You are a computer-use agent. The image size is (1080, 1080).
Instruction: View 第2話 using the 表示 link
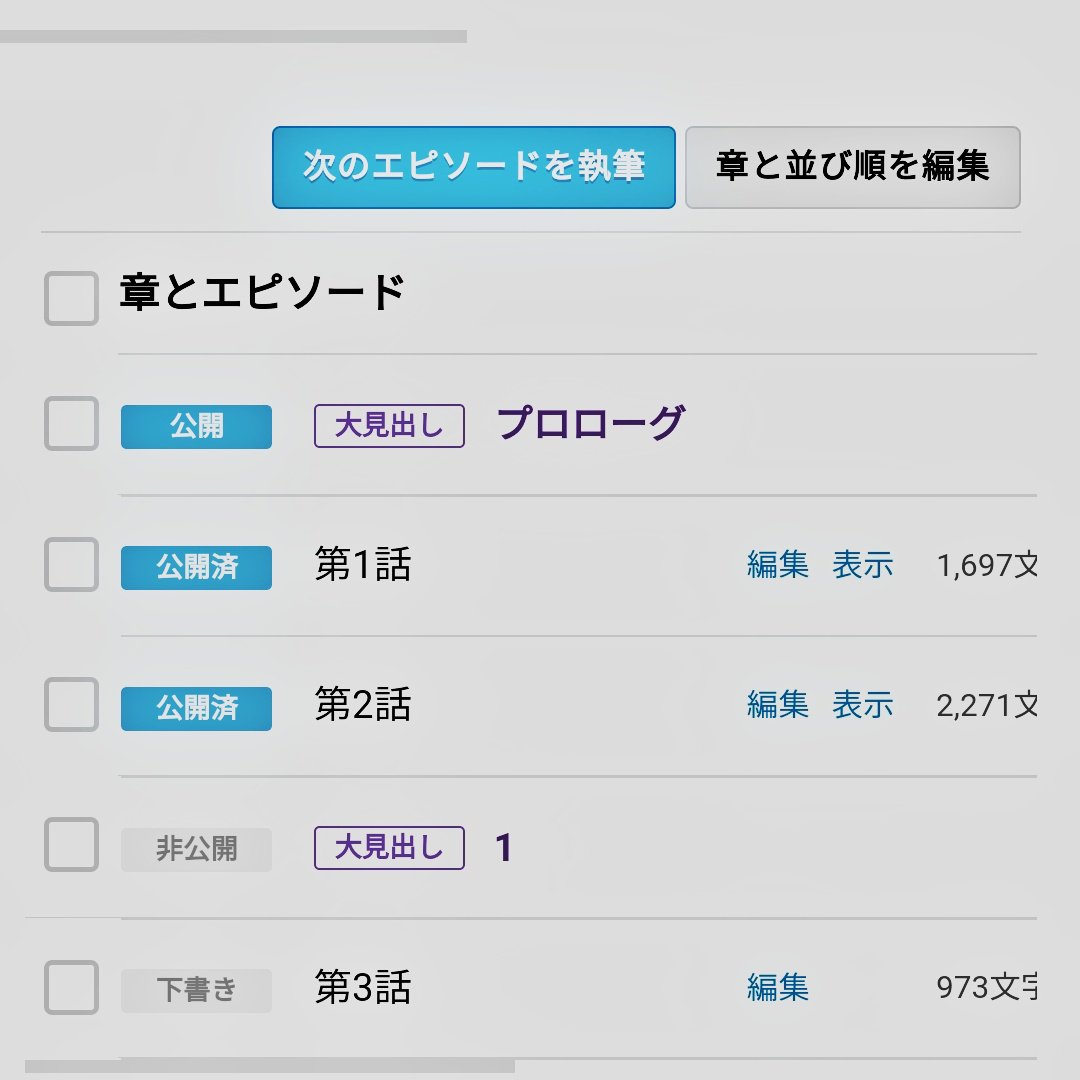[863, 705]
